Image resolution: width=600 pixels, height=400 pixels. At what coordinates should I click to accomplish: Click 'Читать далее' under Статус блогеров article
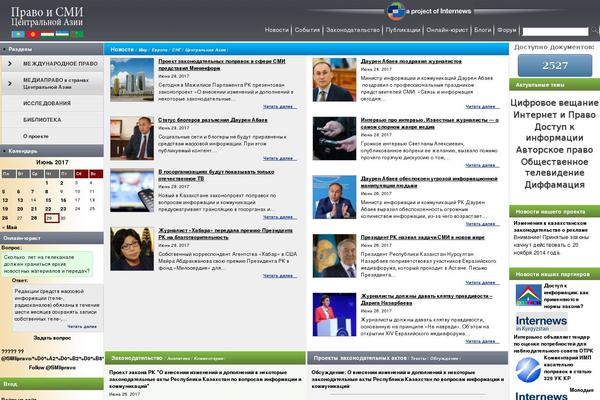click(x=280, y=158)
